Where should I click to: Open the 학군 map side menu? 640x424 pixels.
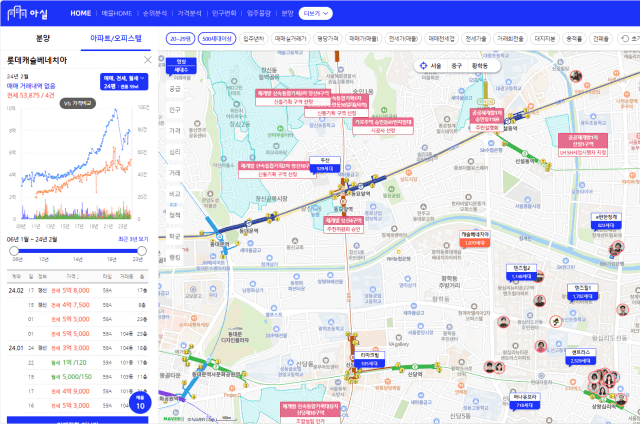coord(175,236)
